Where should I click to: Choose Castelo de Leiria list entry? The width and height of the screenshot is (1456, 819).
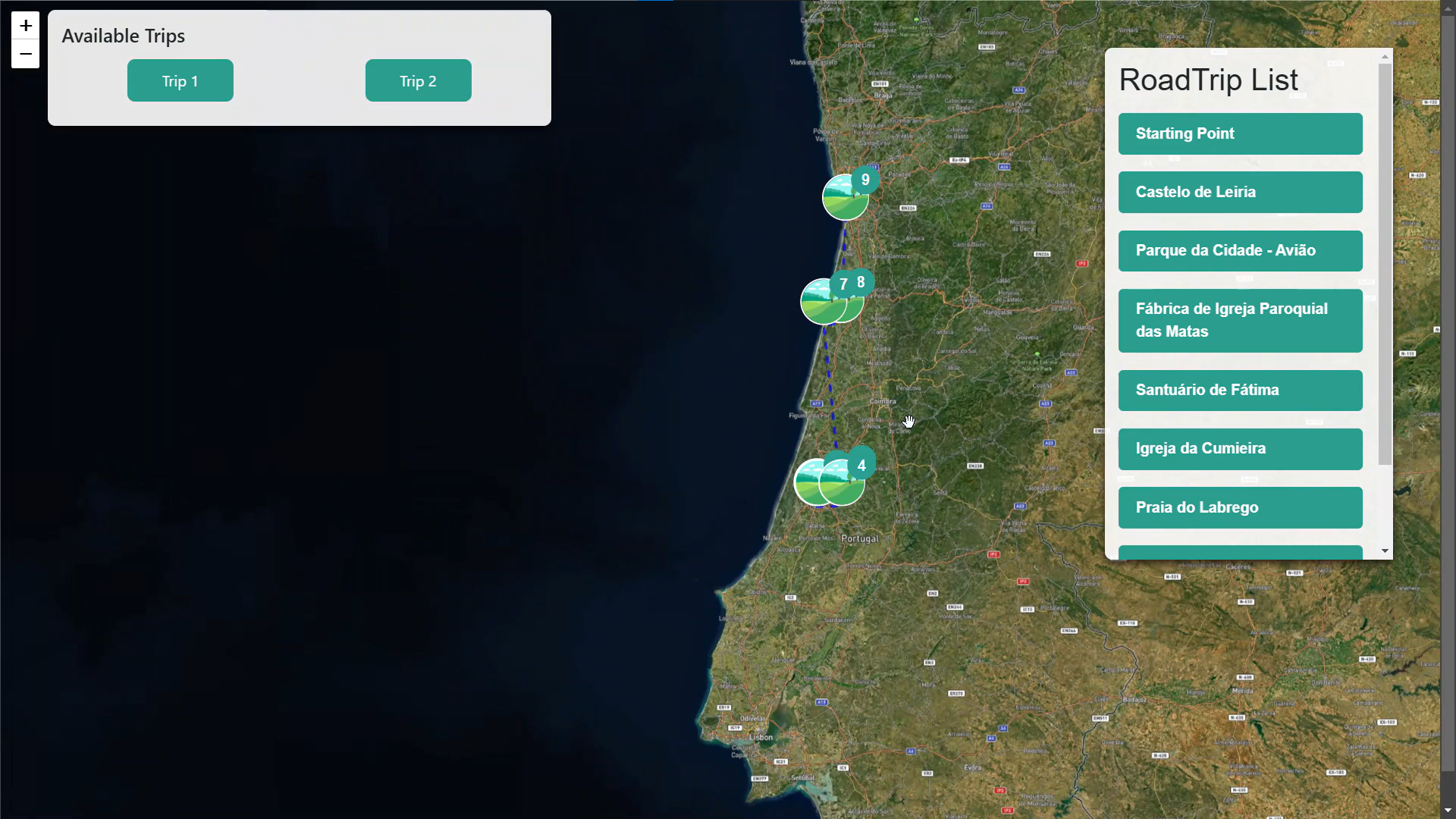point(1240,193)
